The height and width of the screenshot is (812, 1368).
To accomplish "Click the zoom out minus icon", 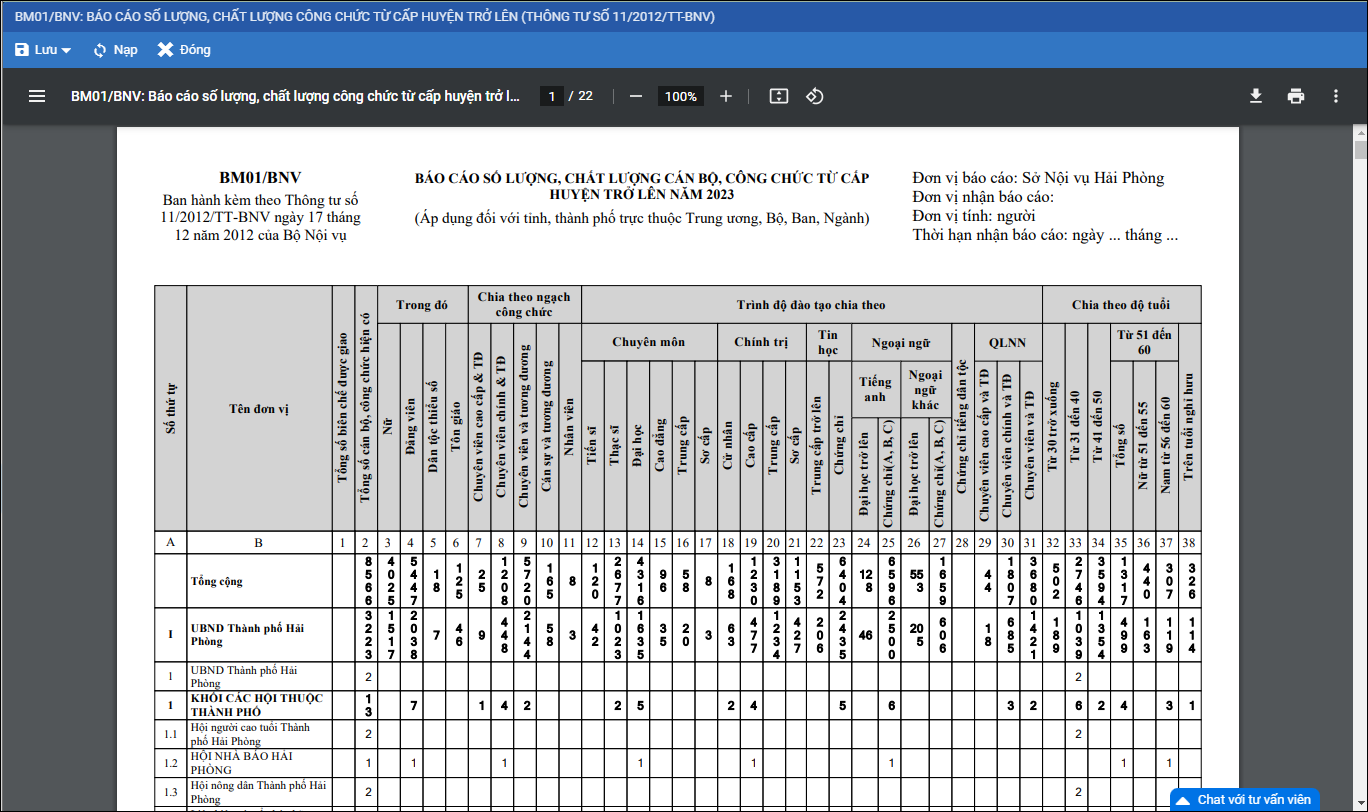I will coord(636,96).
